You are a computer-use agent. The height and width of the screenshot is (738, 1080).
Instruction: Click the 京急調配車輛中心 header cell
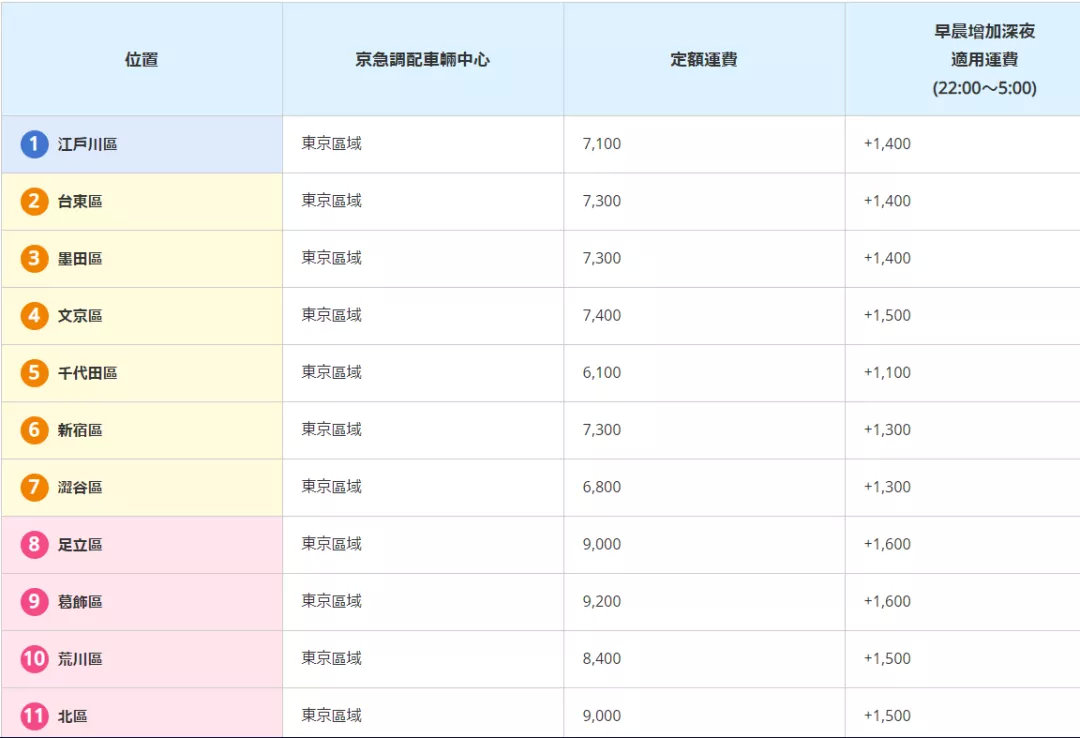pos(422,58)
